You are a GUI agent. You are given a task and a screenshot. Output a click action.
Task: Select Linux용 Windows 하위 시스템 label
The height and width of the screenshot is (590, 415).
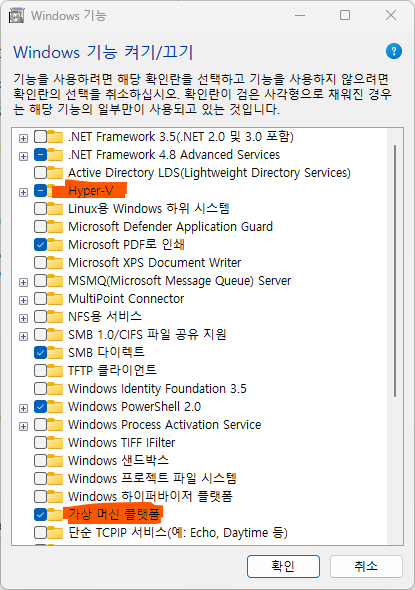149,208
